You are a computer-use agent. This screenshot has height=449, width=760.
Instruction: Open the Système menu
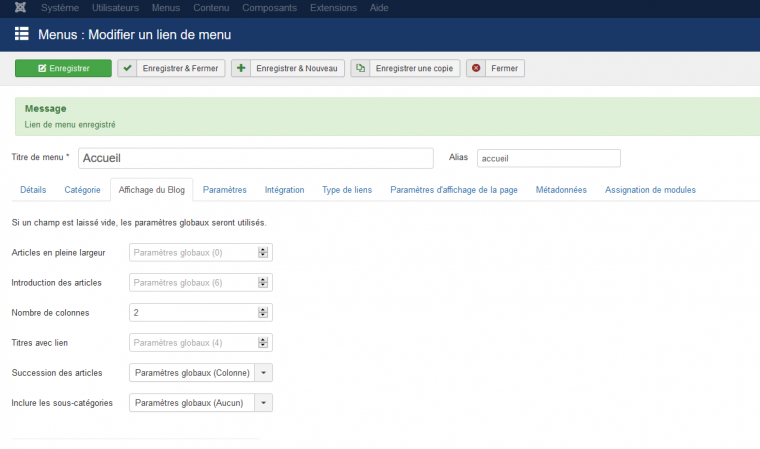pos(60,8)
